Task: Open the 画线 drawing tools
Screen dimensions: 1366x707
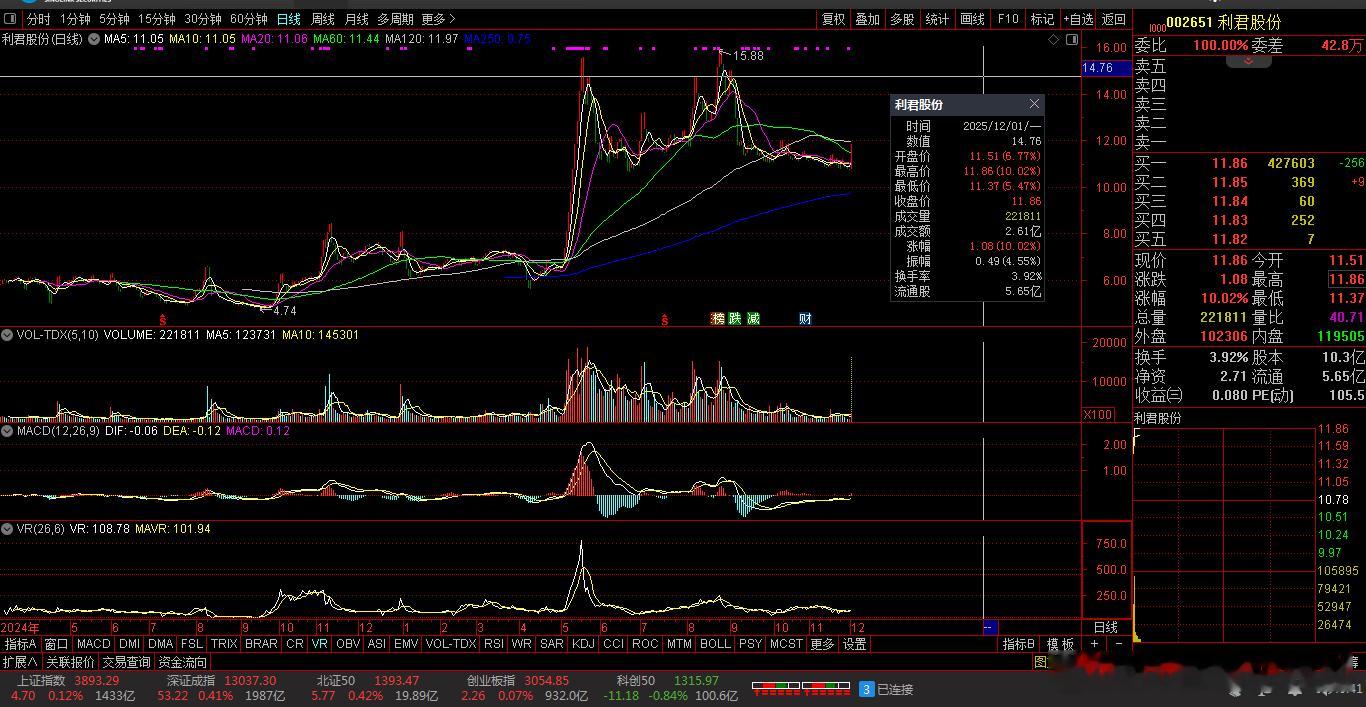Action: pyautogui.click(x=972, y=19)
